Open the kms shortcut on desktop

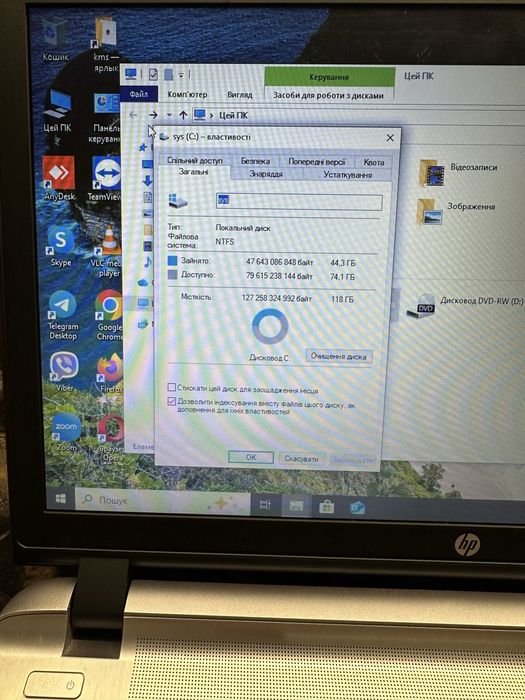coord(106,44)
